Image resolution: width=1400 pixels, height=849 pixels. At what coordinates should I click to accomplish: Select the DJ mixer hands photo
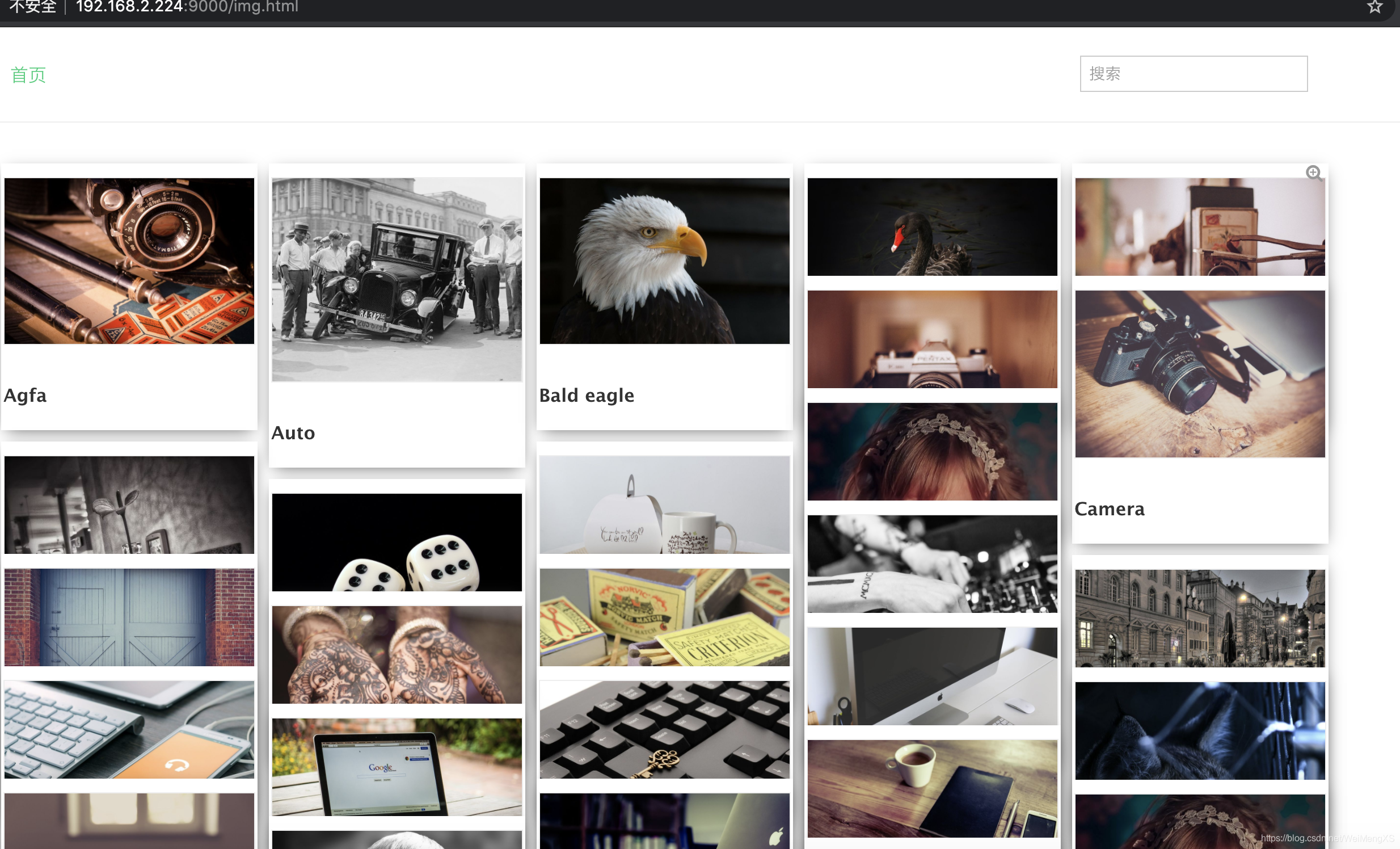[932, 564]
